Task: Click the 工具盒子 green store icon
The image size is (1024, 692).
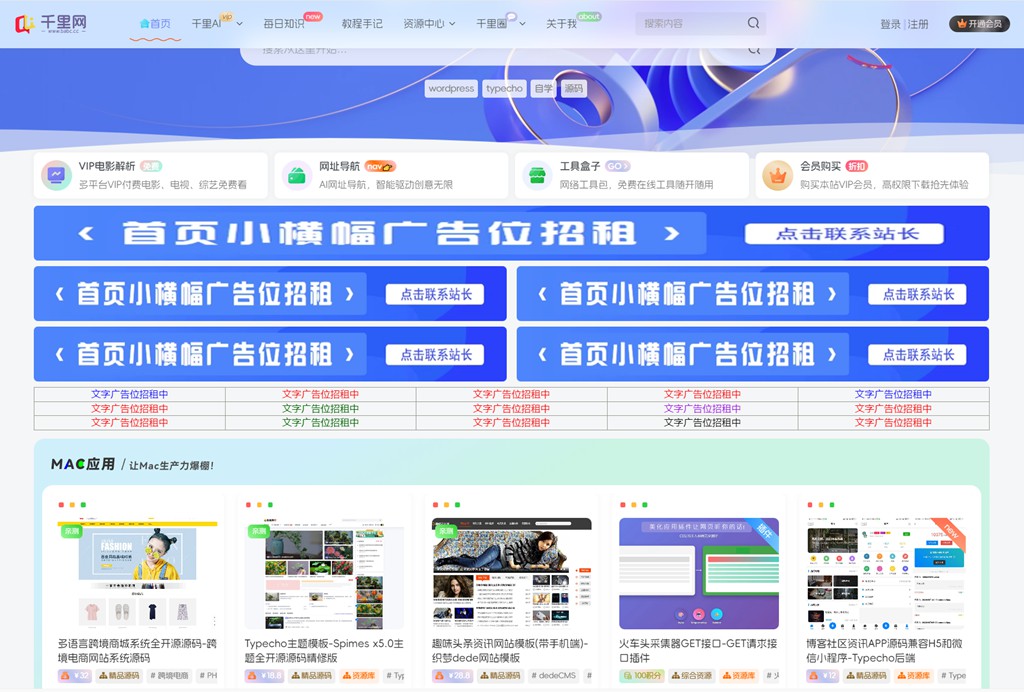Action: coord(537,176)
